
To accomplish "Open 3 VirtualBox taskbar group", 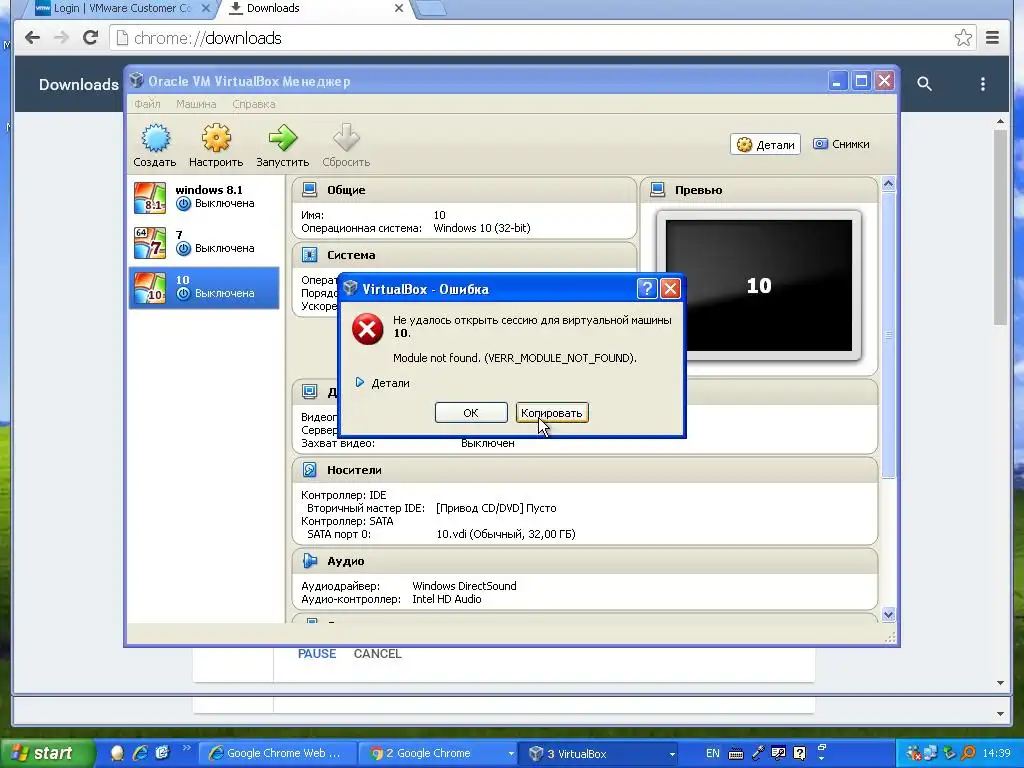I will 599,754.
